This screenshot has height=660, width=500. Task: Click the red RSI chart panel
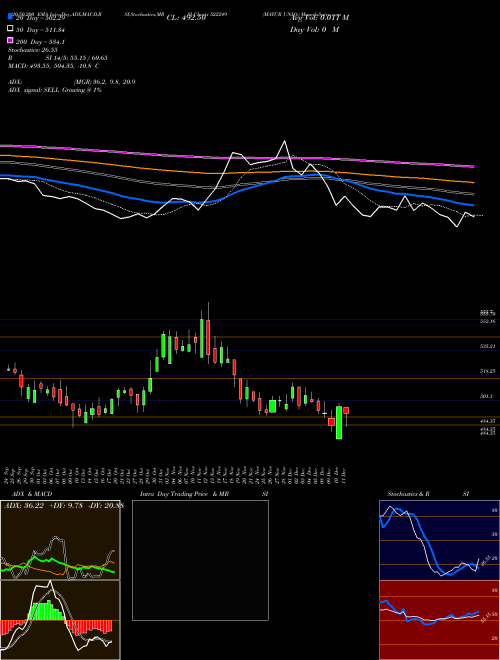(x=439, y=620)
